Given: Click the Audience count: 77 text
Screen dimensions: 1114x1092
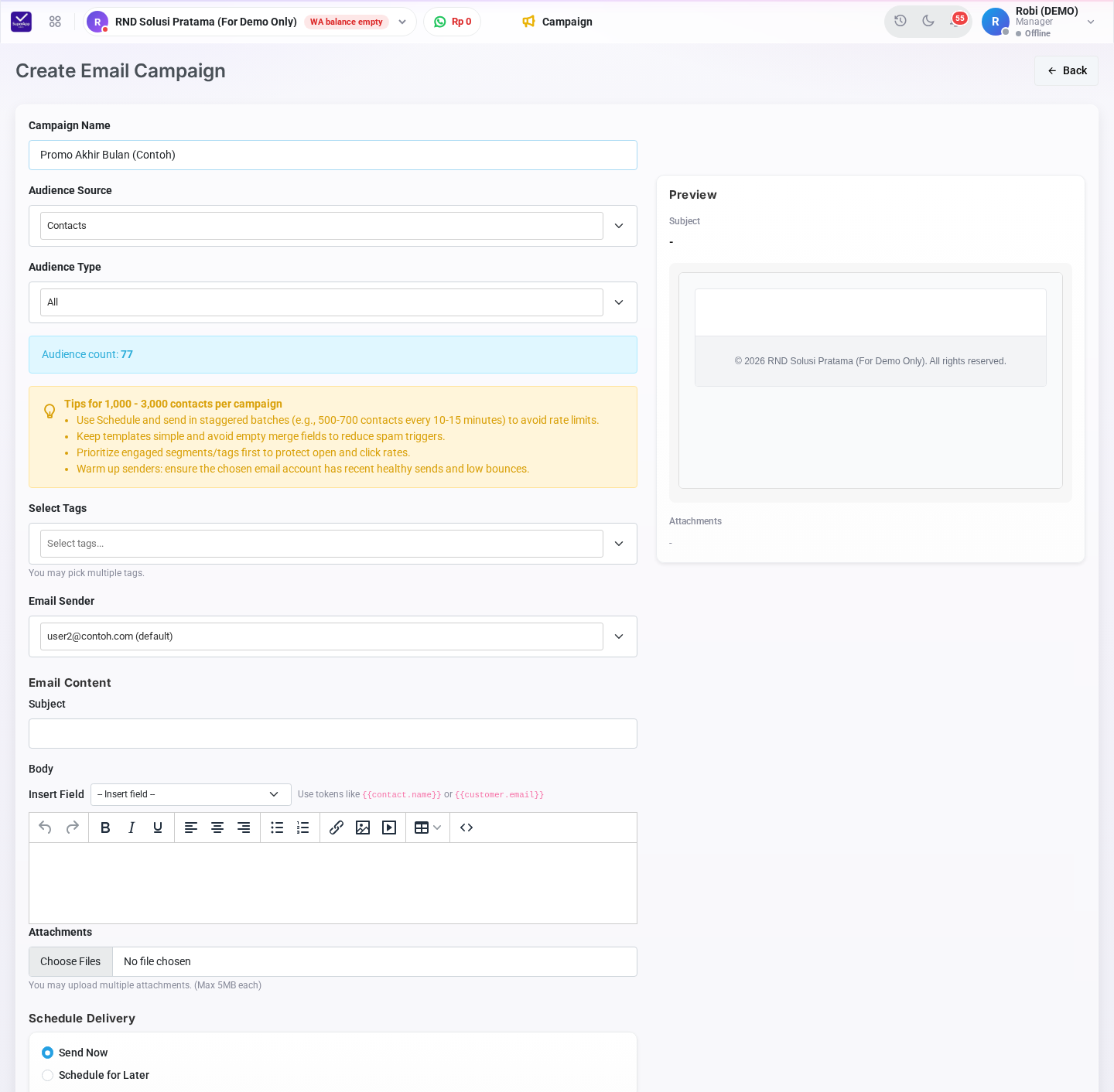Looking at the screenshot, I should click(87, 354).
